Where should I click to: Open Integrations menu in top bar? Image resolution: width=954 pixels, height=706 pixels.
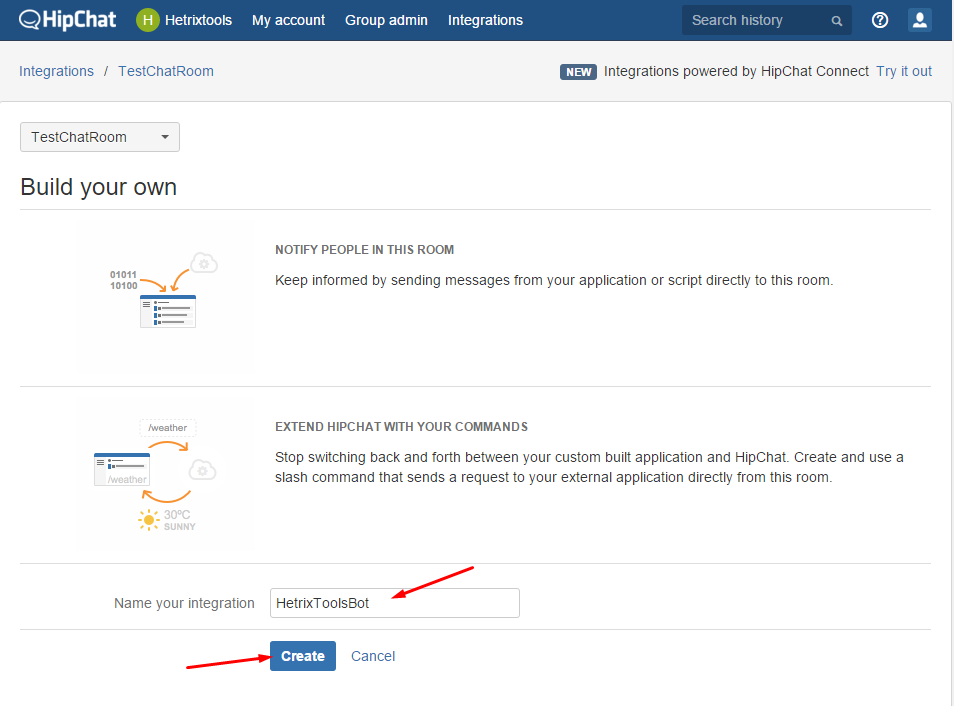486,20
